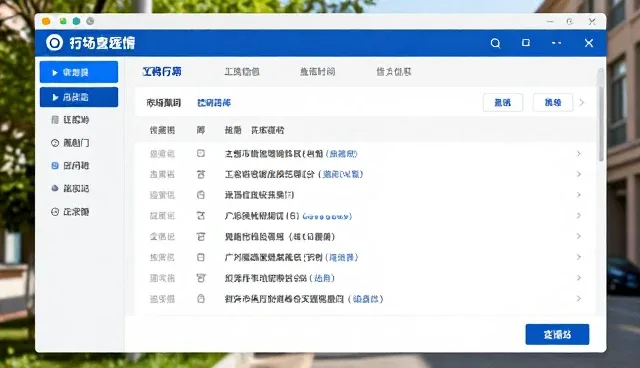
Task: Expand chevron of the row containing (6)
Action: tap(578, 215)
